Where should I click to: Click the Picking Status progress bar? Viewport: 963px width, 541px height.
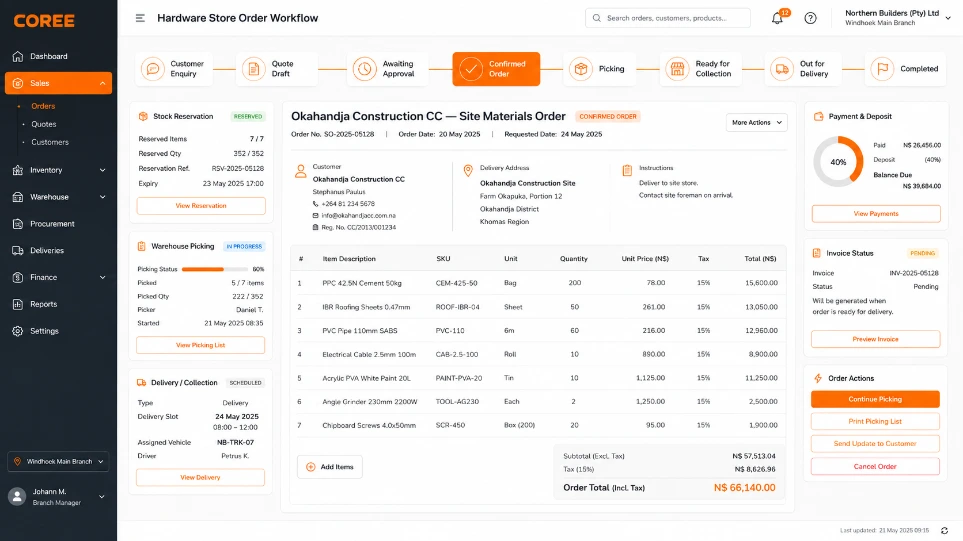pos(214,270)
